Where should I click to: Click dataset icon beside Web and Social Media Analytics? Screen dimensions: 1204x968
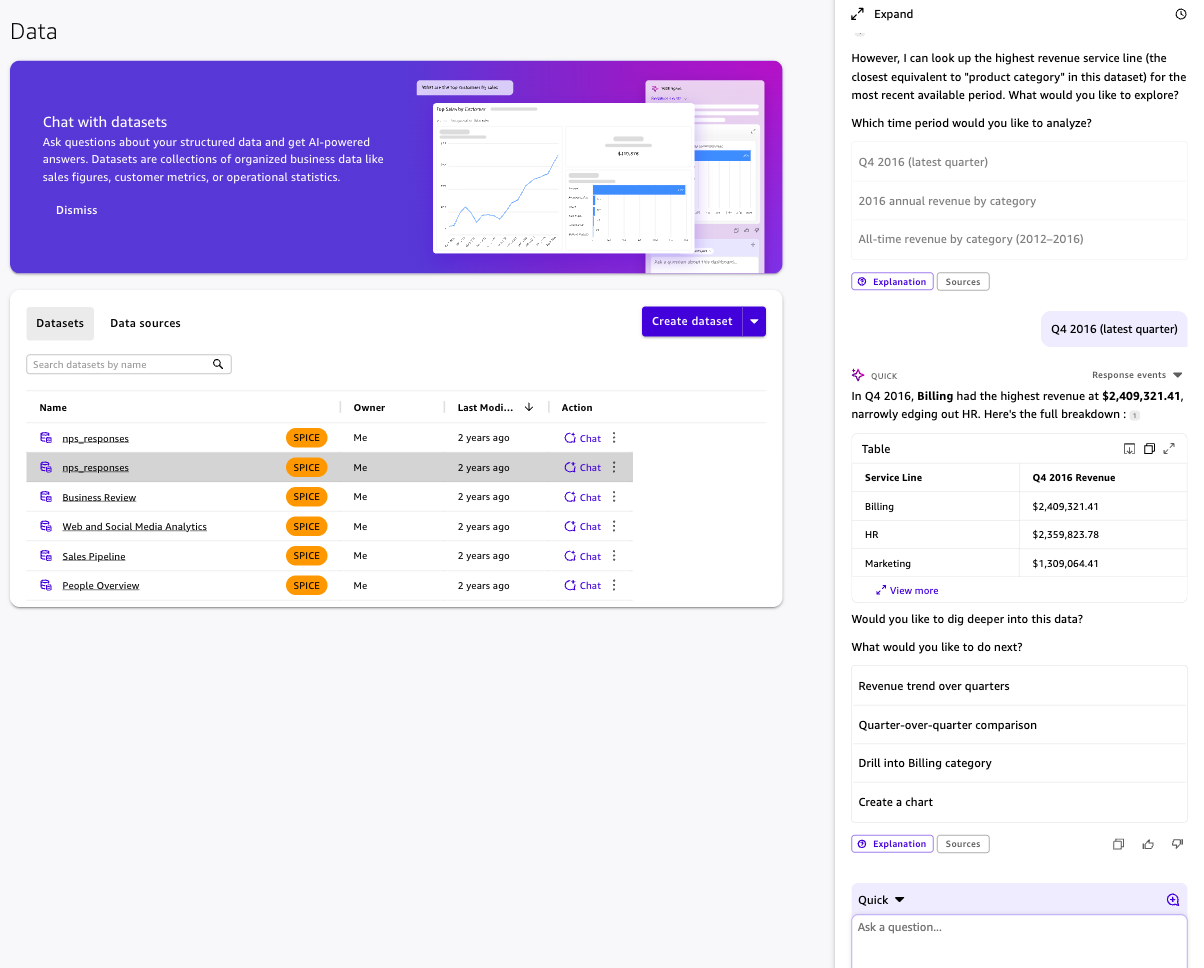point(45,526)
